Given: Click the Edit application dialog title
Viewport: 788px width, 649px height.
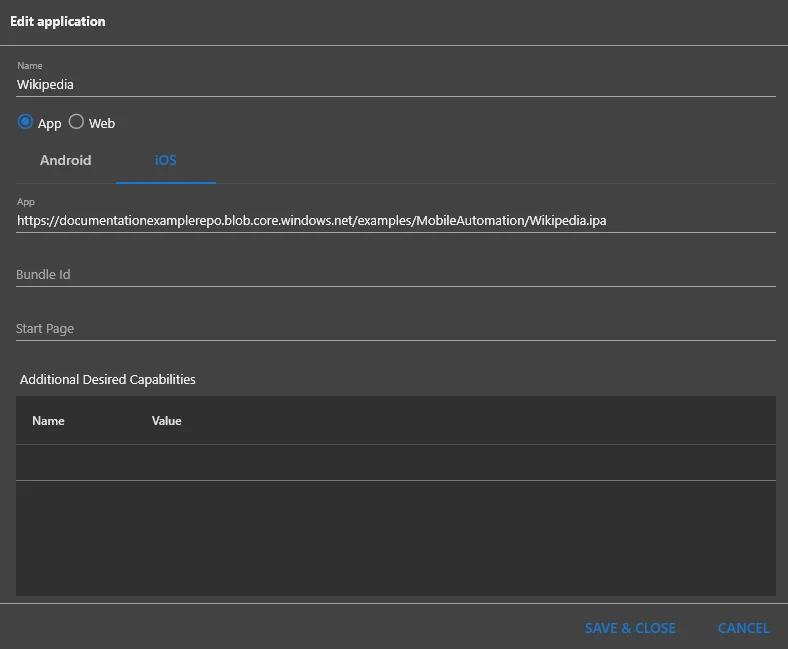Looking at the screenshot, I should point(58,21).
